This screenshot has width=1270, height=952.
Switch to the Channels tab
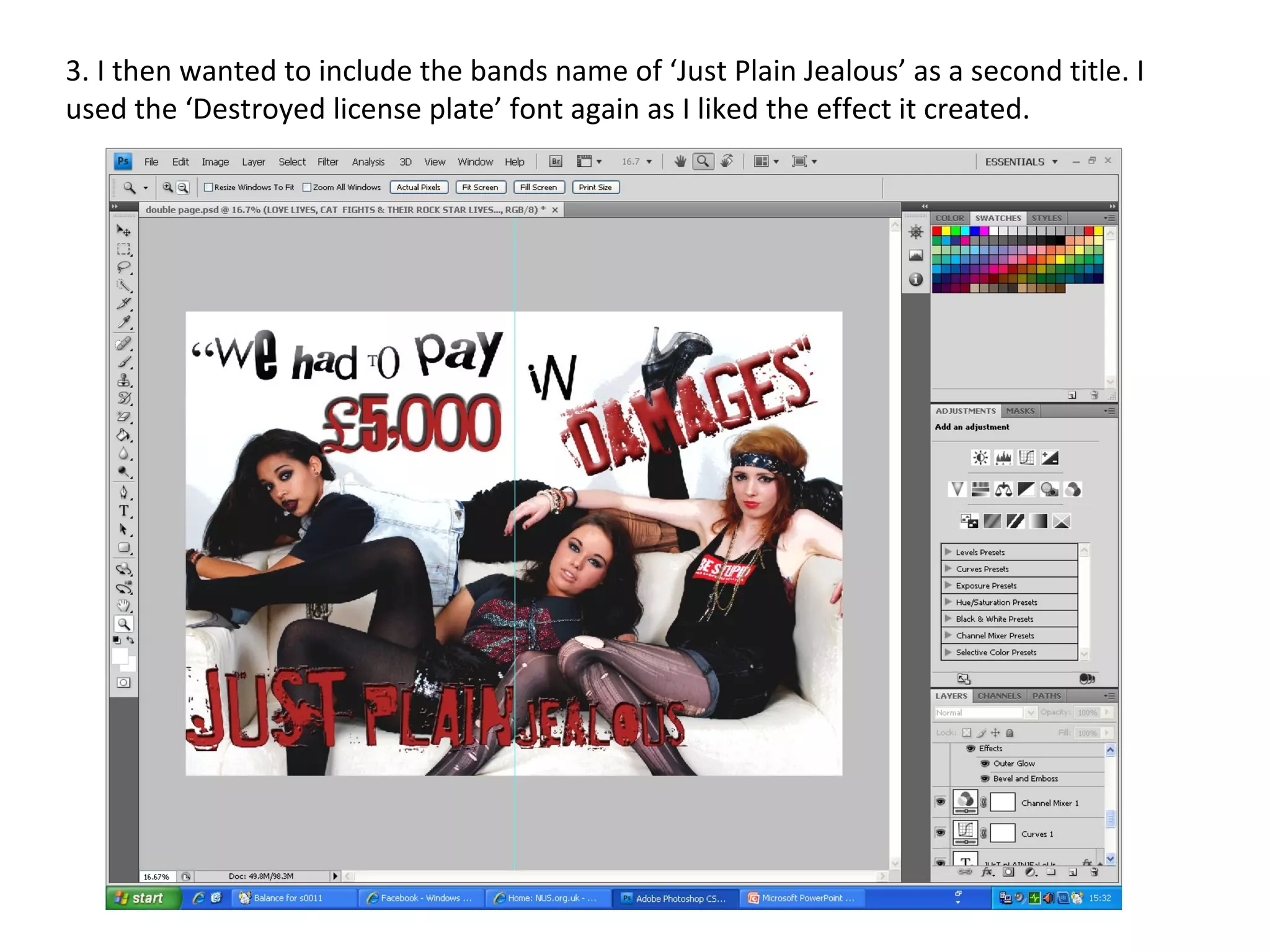click(999, 696)
